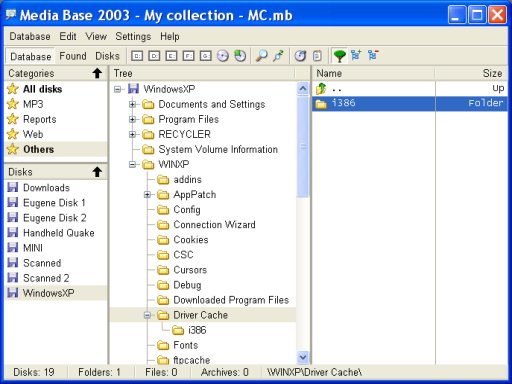Viewport: 512px width, 384px height.
Task: Select the Connection Wizard folder
Action: tap(214, 225)
